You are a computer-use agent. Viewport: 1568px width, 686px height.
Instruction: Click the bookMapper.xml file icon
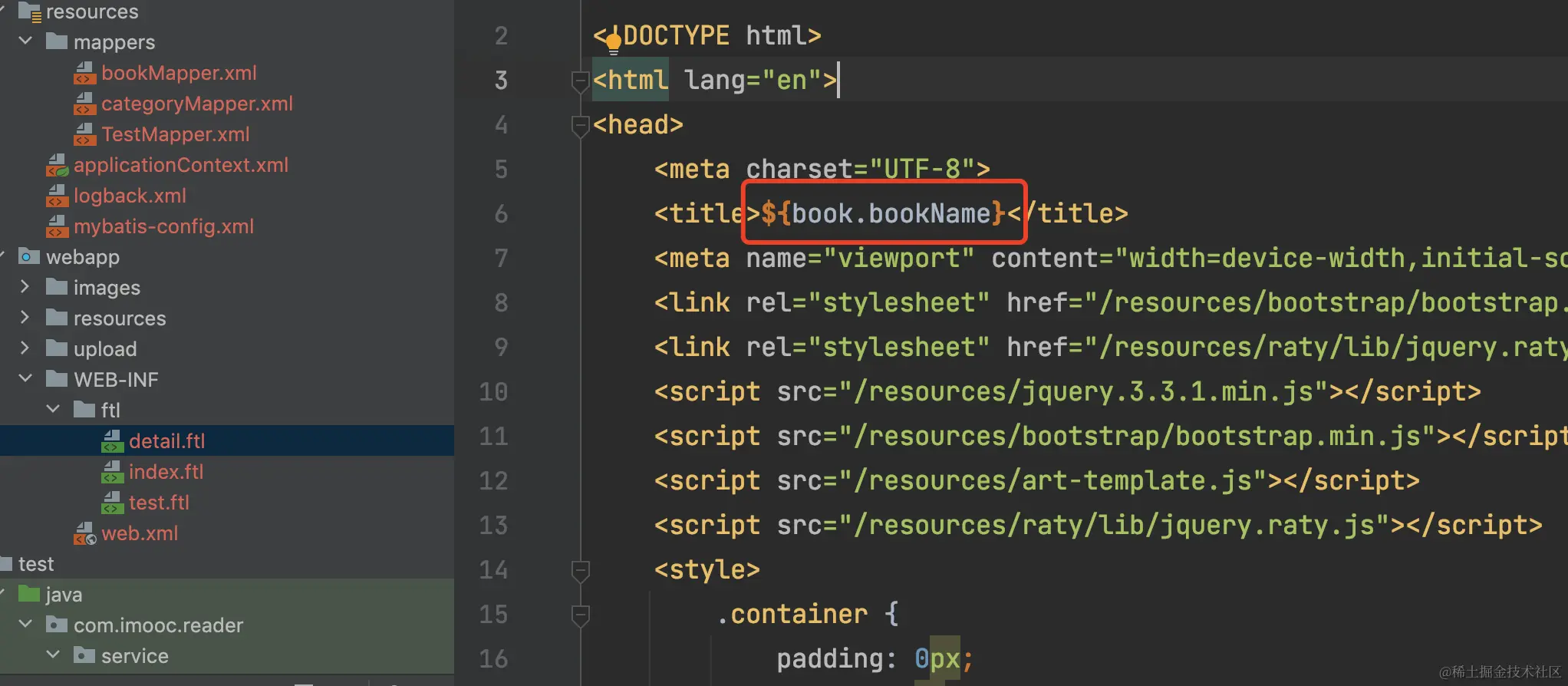pos(84,73)
